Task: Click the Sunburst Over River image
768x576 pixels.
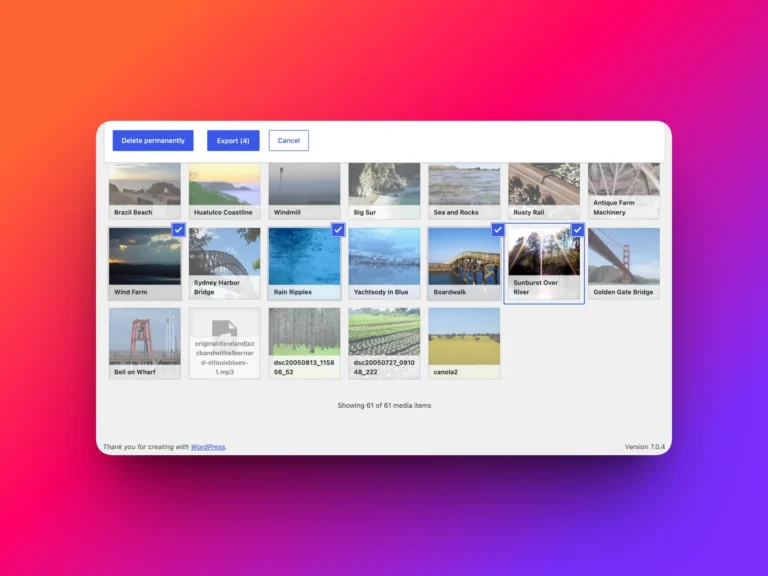Action: (x=544, y=264)
